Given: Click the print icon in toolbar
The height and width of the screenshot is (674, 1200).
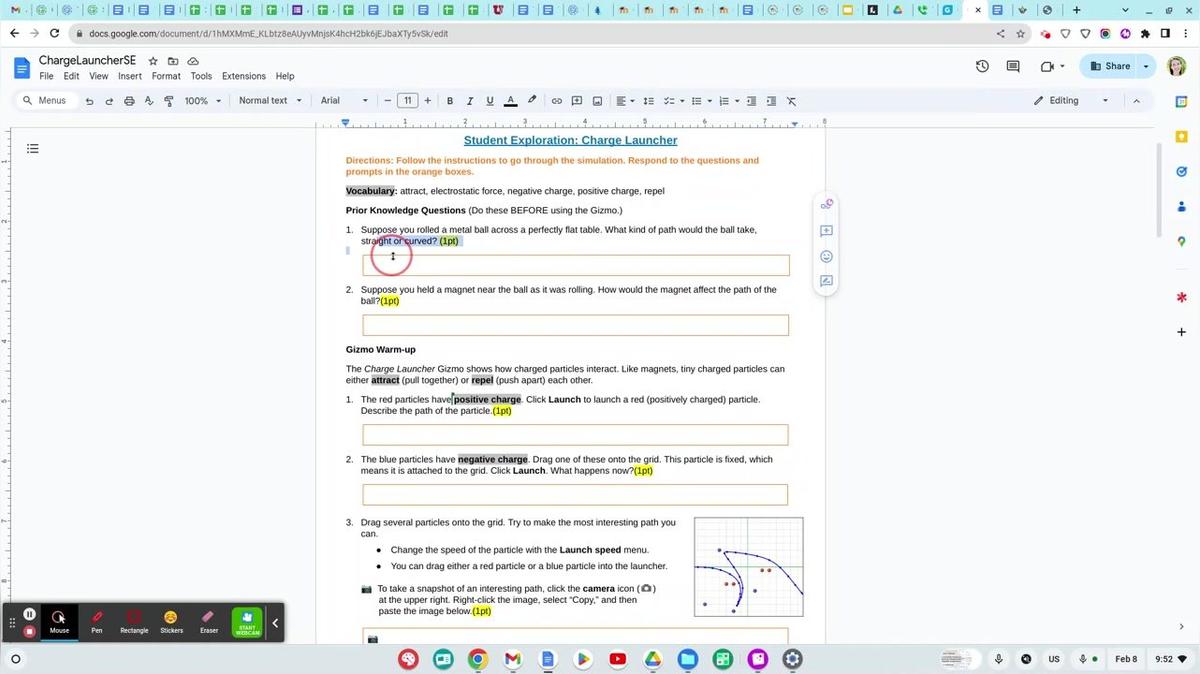Looking at the screenshot, I should (129, 101).
